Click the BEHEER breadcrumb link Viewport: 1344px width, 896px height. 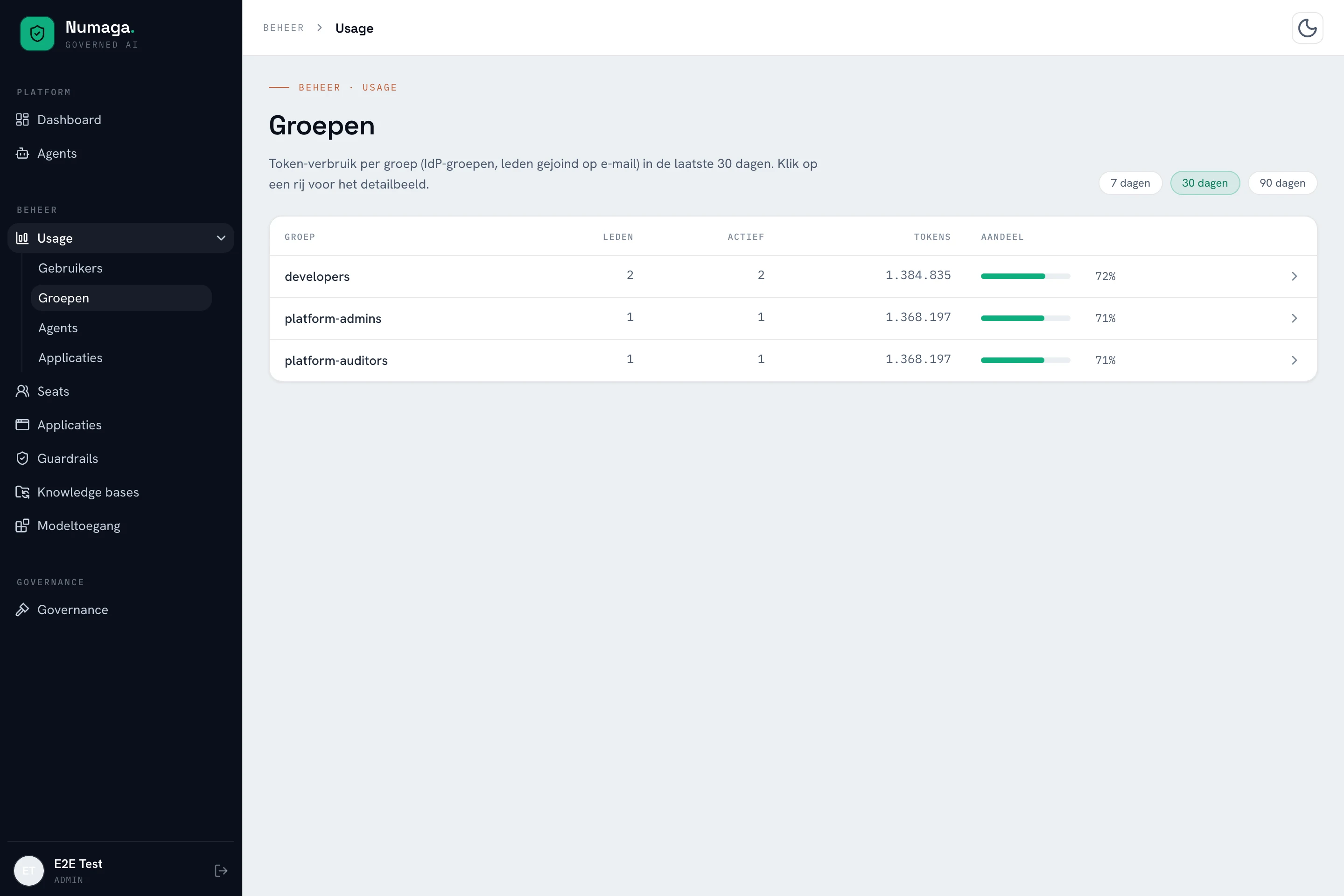(283, 28)
